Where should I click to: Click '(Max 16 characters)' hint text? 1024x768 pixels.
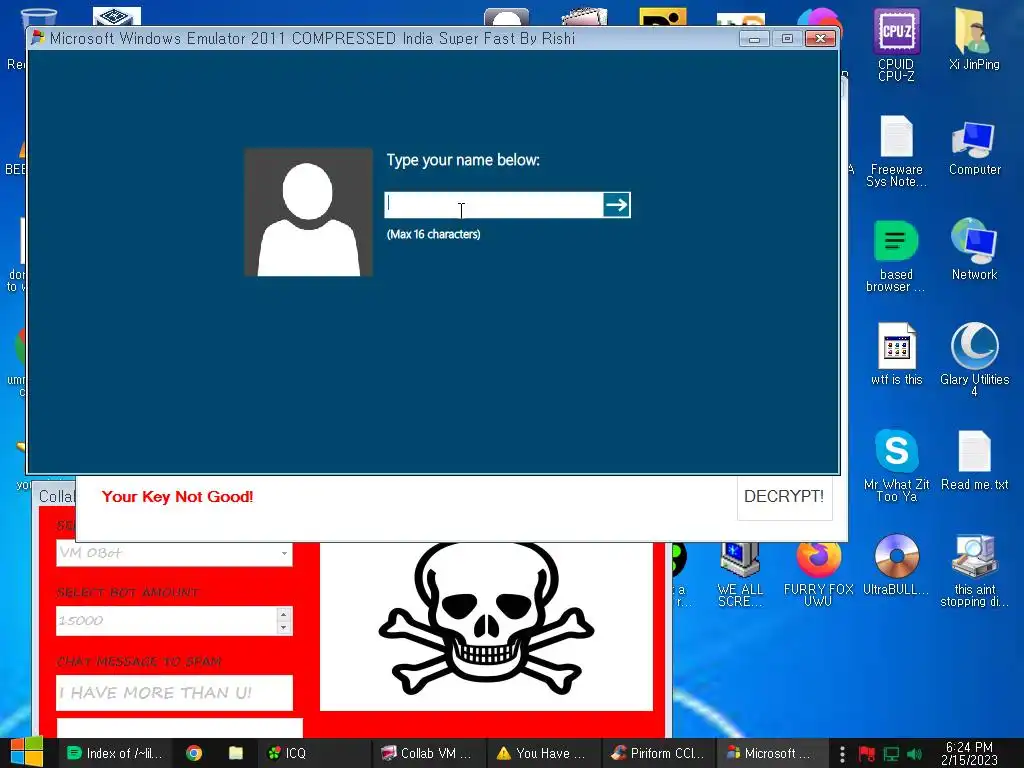point(434,234)
